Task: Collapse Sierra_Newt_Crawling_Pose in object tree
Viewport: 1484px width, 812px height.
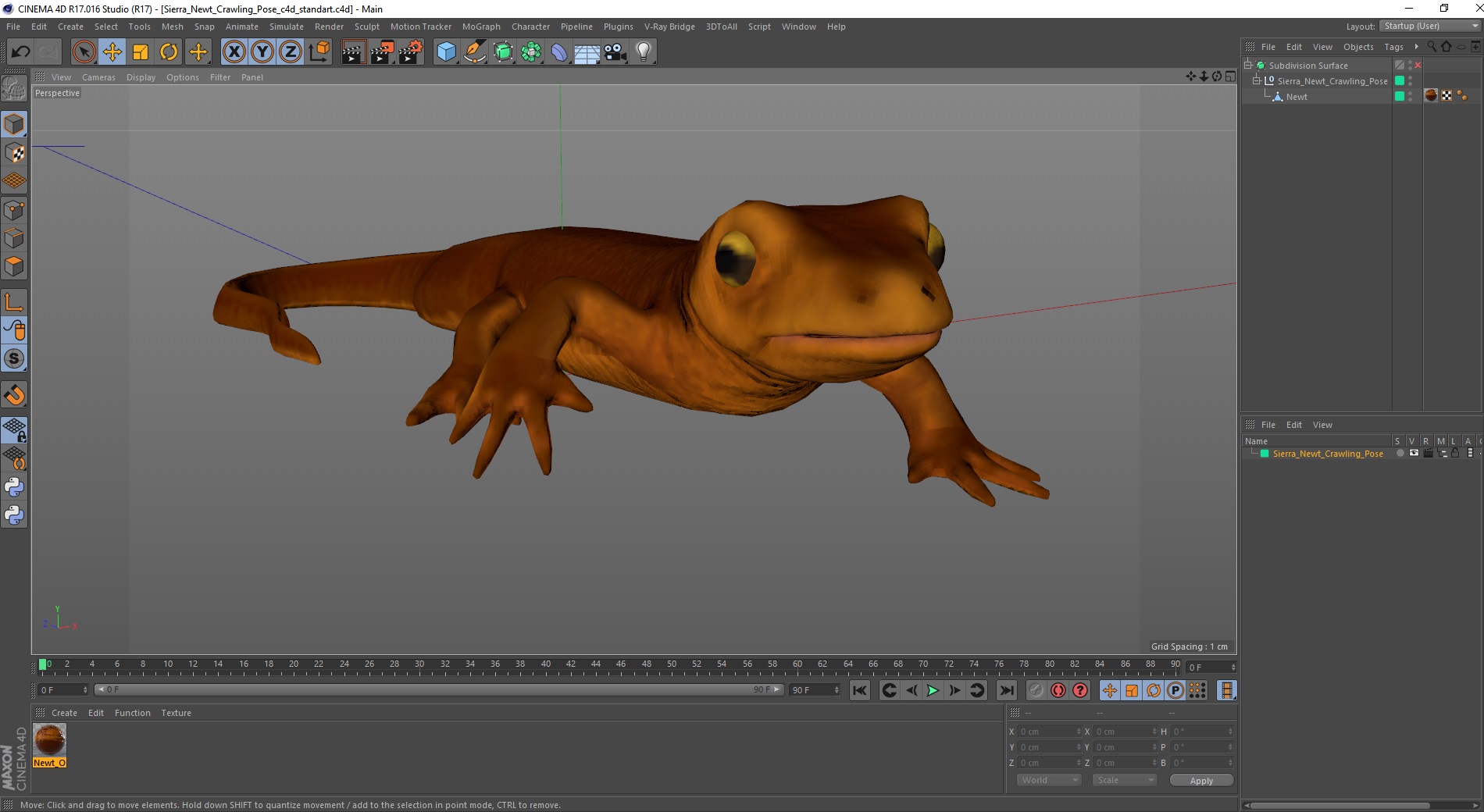Action: pos(1257,80)
